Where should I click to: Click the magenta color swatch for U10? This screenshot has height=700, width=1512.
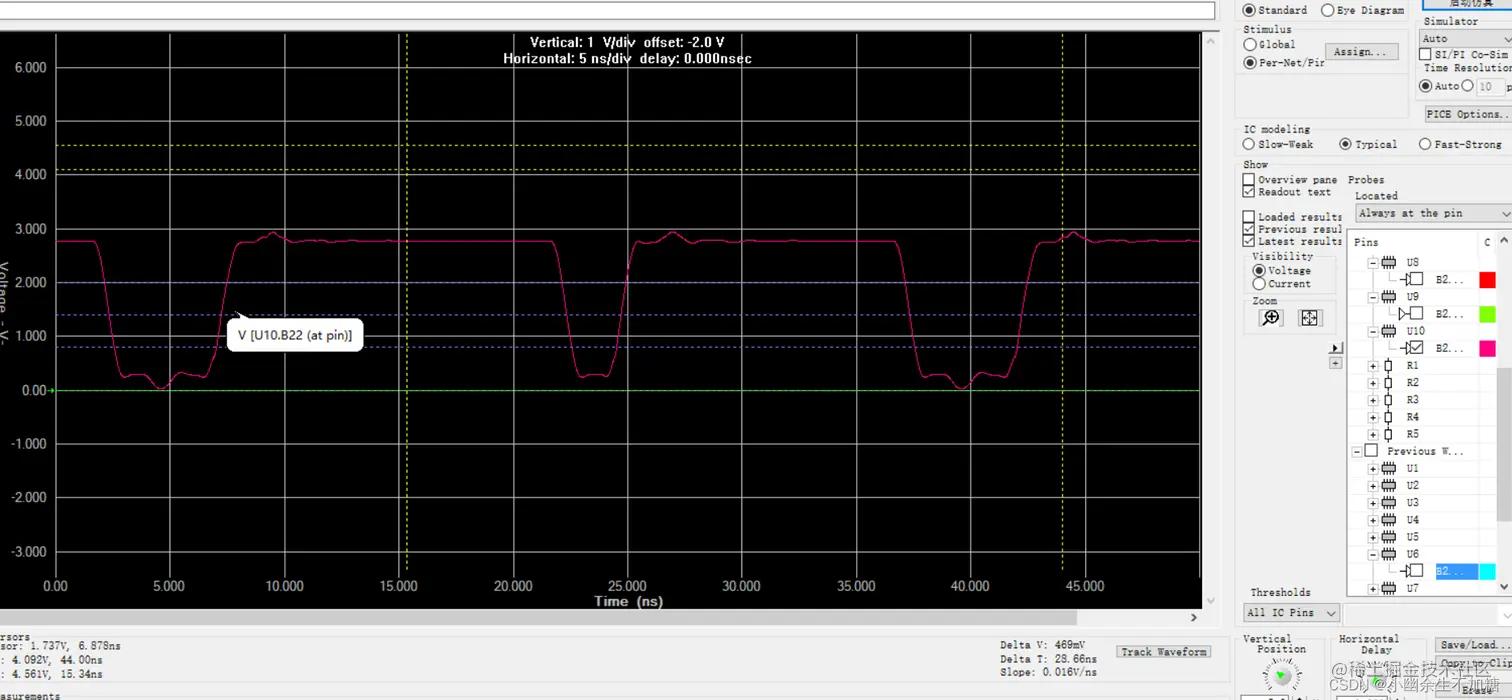(1487, 348)
